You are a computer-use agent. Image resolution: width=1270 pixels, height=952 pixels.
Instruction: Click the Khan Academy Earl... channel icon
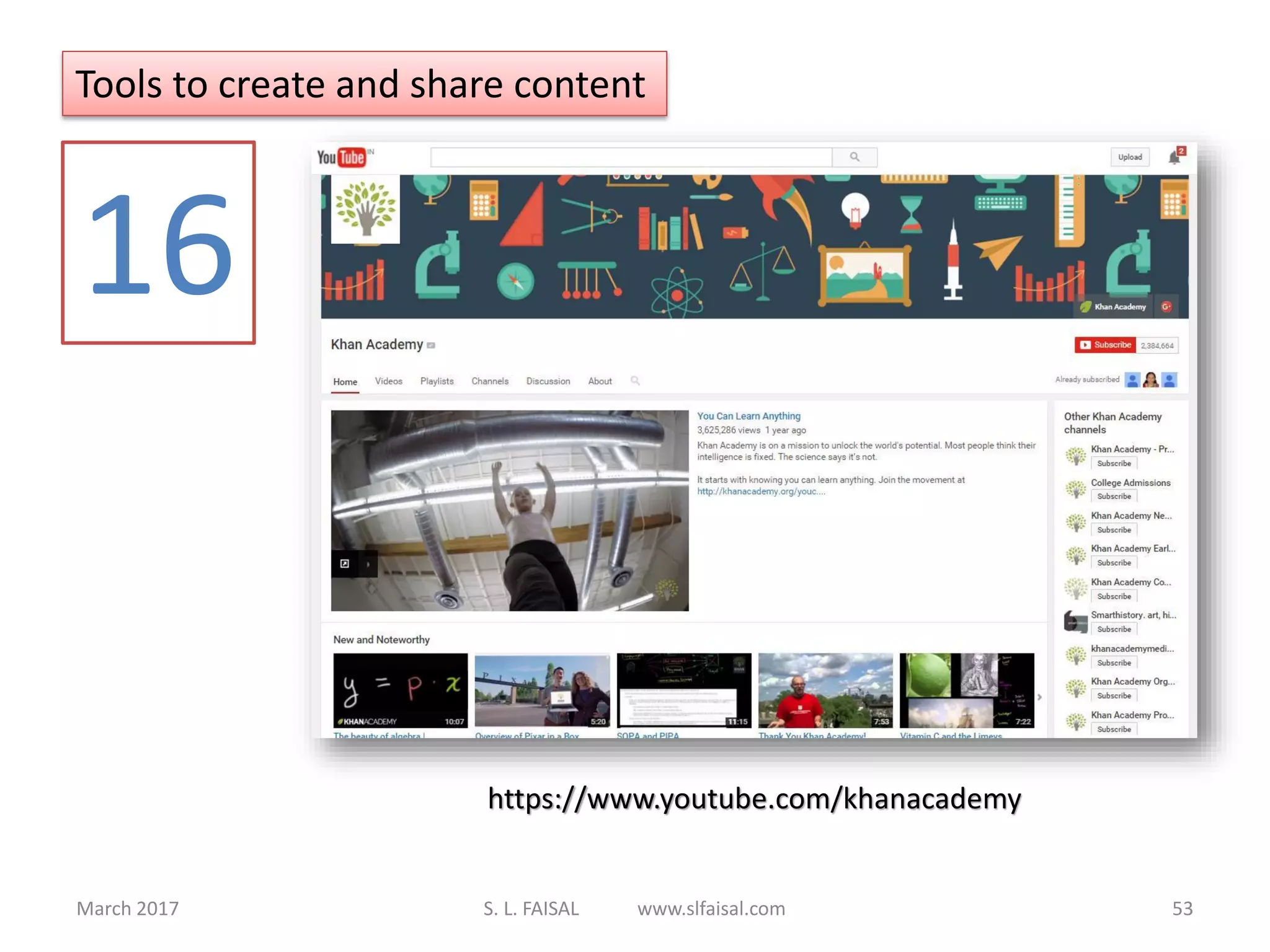point(1075,555)
